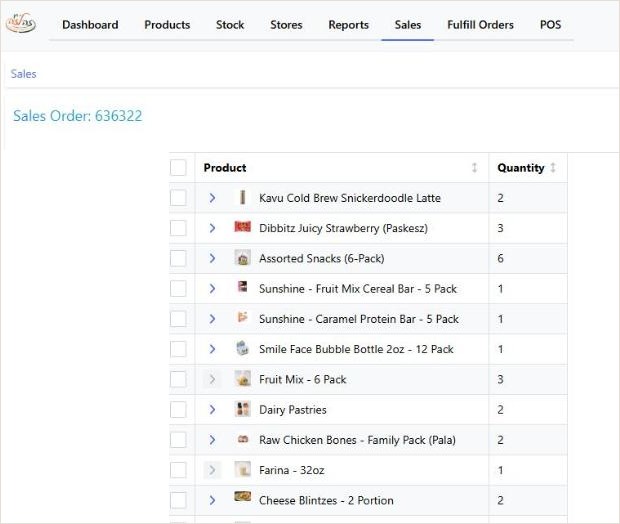Check the Dairy Pastries row checkbox
The width and height of the screenshot is (620, 524).
pyautogui.click(x=178, y=410)
